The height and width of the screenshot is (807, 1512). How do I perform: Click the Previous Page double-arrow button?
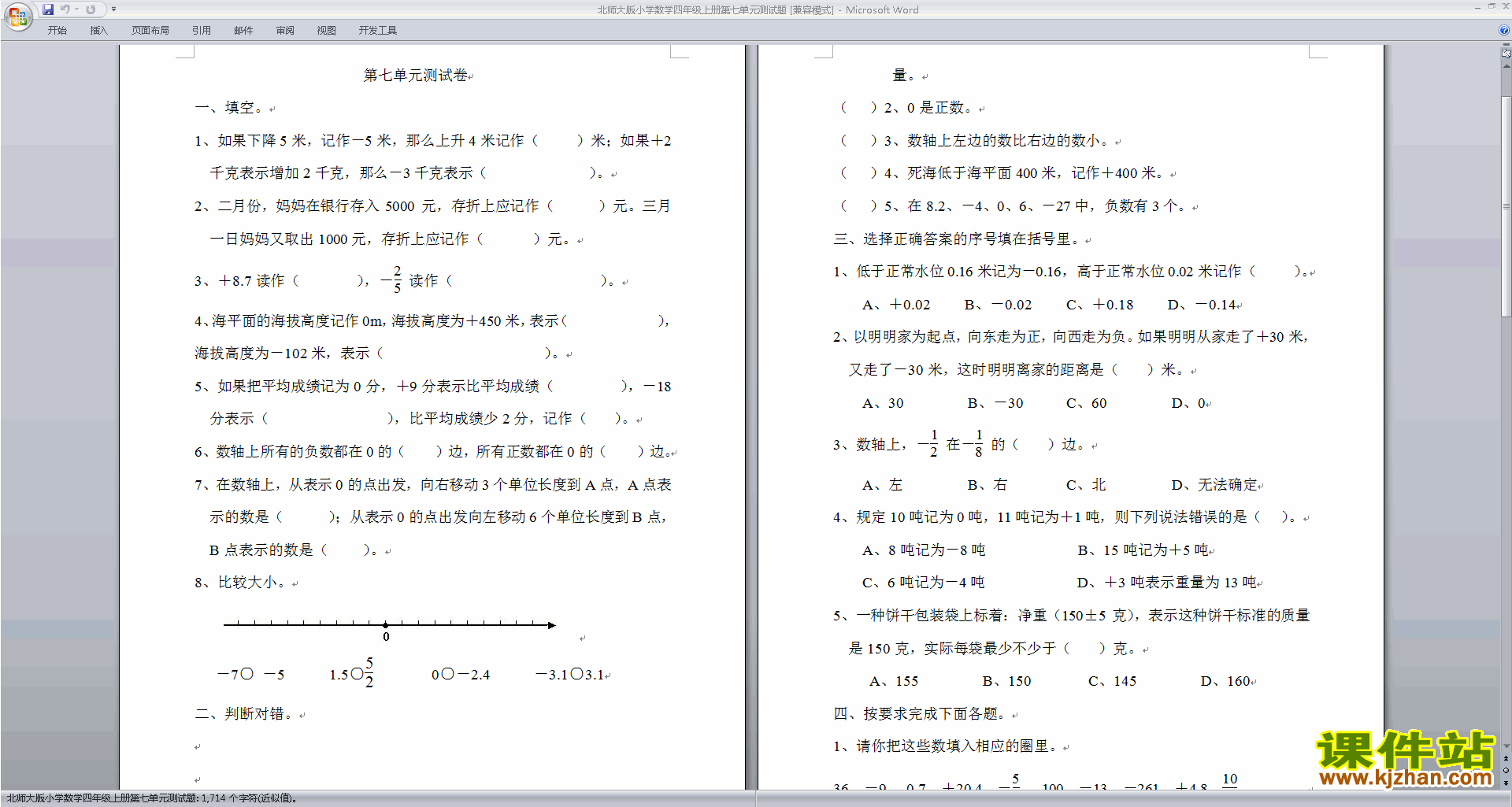(1506, 758)
